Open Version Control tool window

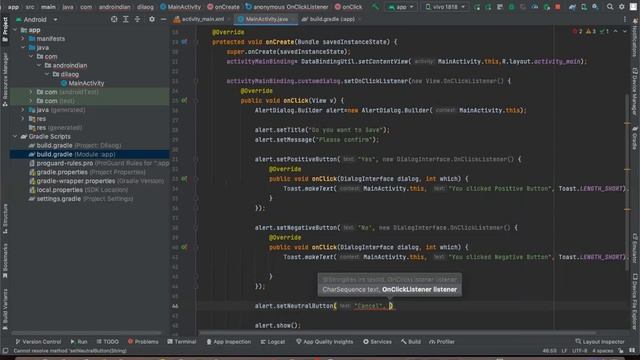[38, 342]
